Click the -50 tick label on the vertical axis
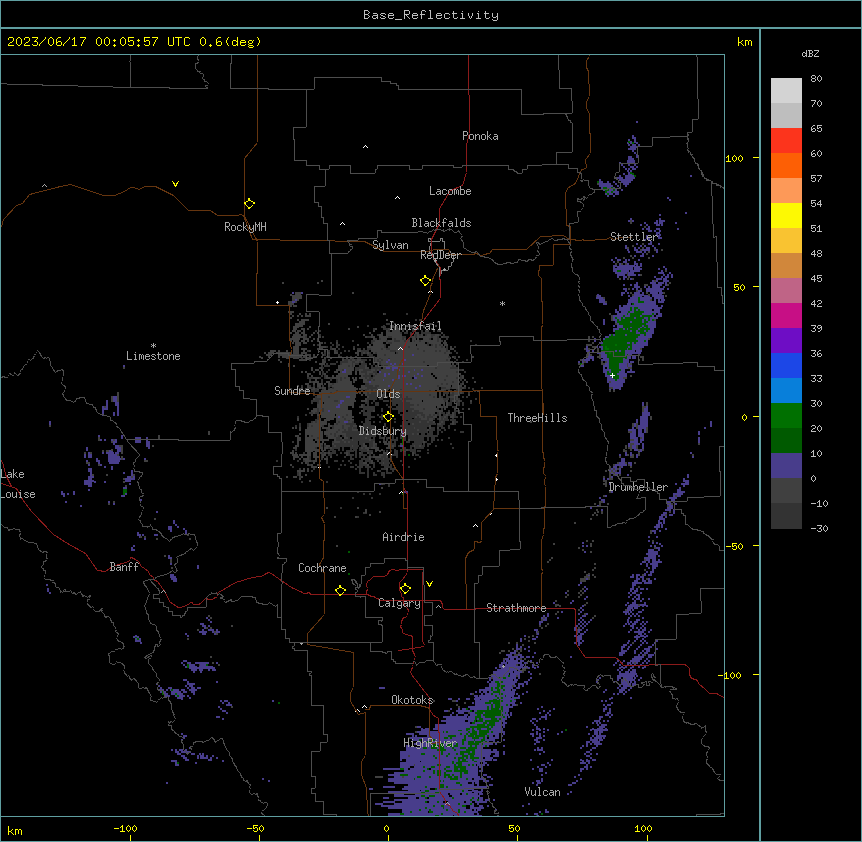862x842 pixels. [x=733, y=546]
